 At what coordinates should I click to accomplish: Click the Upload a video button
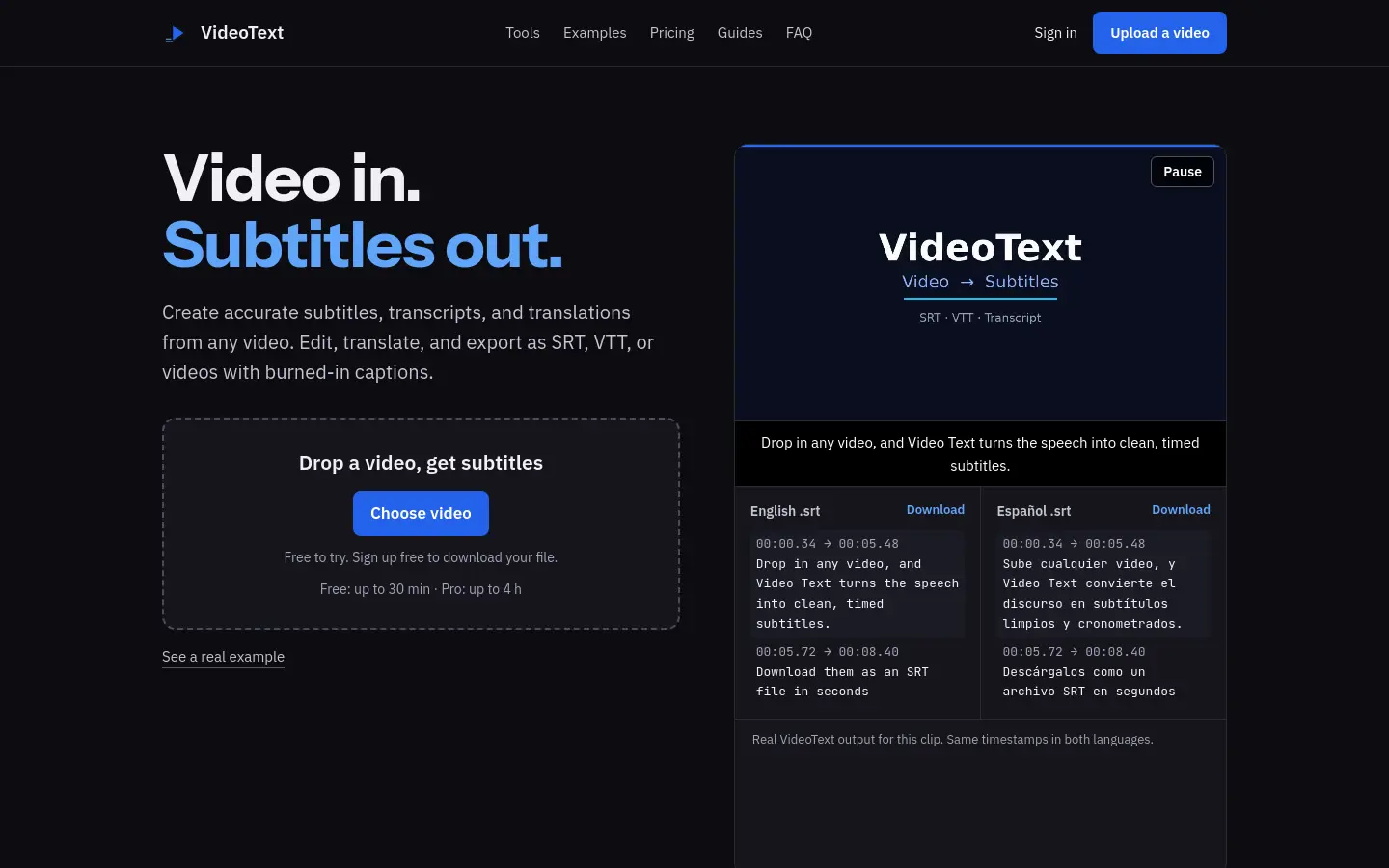pyautogui.click(x=1159, y=33)
